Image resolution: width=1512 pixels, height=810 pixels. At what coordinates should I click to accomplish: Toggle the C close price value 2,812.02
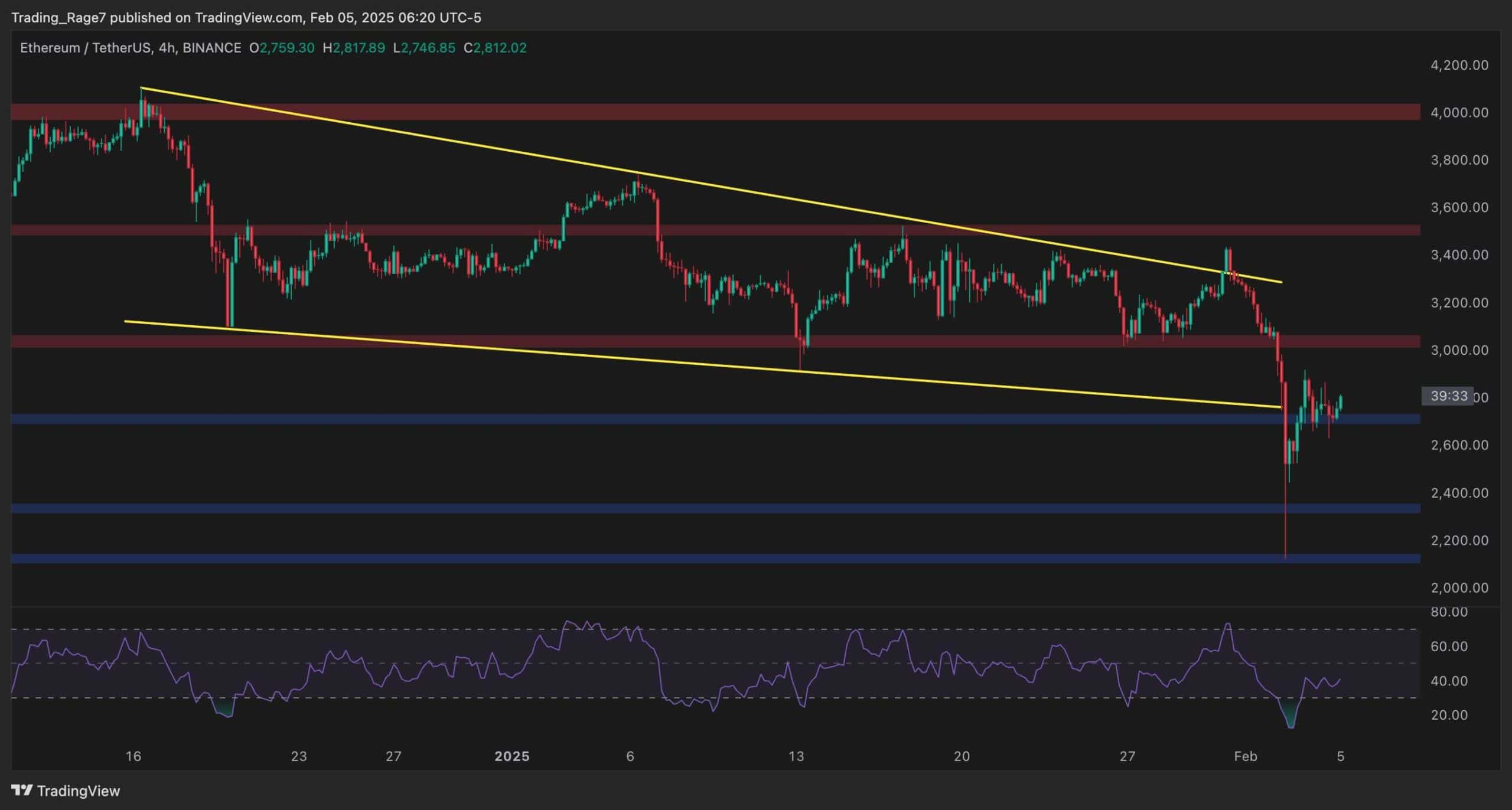(496, 48)
